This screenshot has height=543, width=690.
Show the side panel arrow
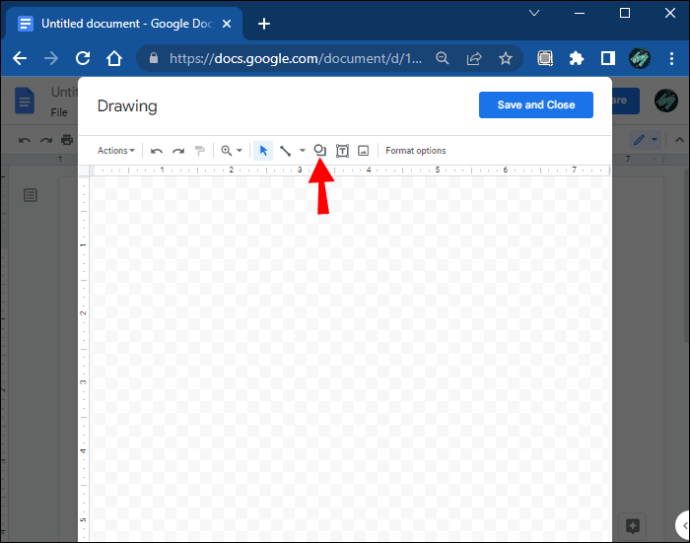click(684, 525)
